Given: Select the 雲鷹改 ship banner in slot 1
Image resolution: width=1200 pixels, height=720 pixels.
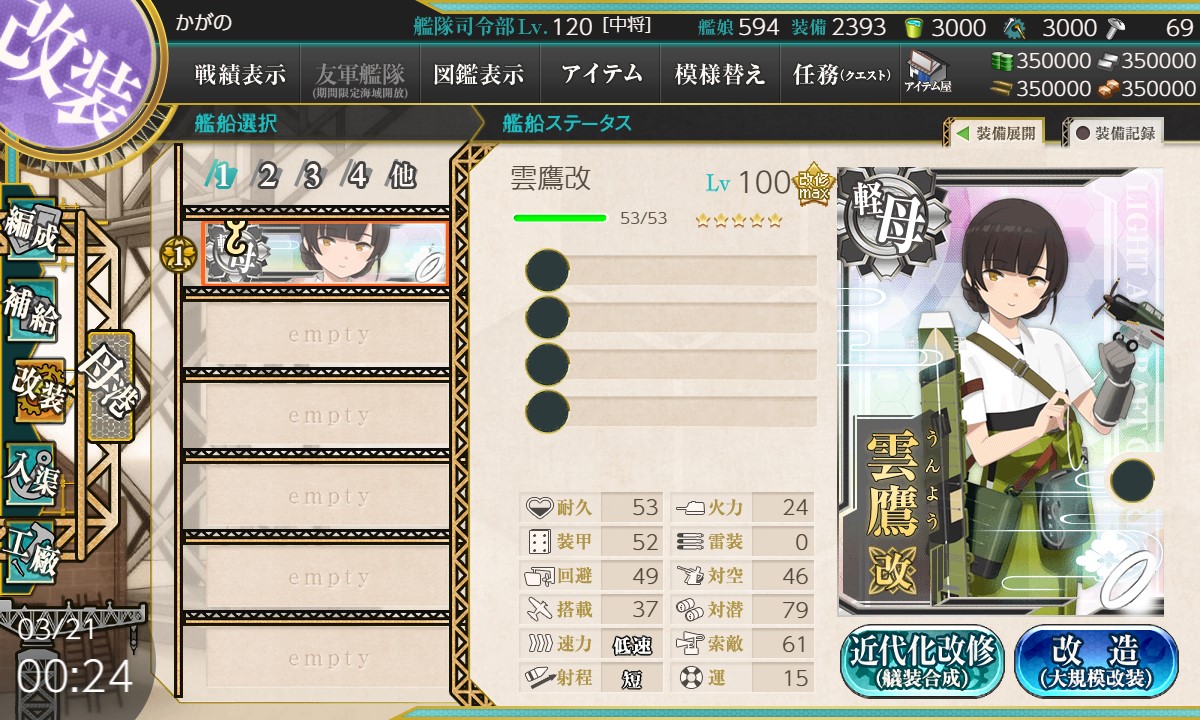Looking at the screenshot, I should pyautogui.click(x=324, y=254).
